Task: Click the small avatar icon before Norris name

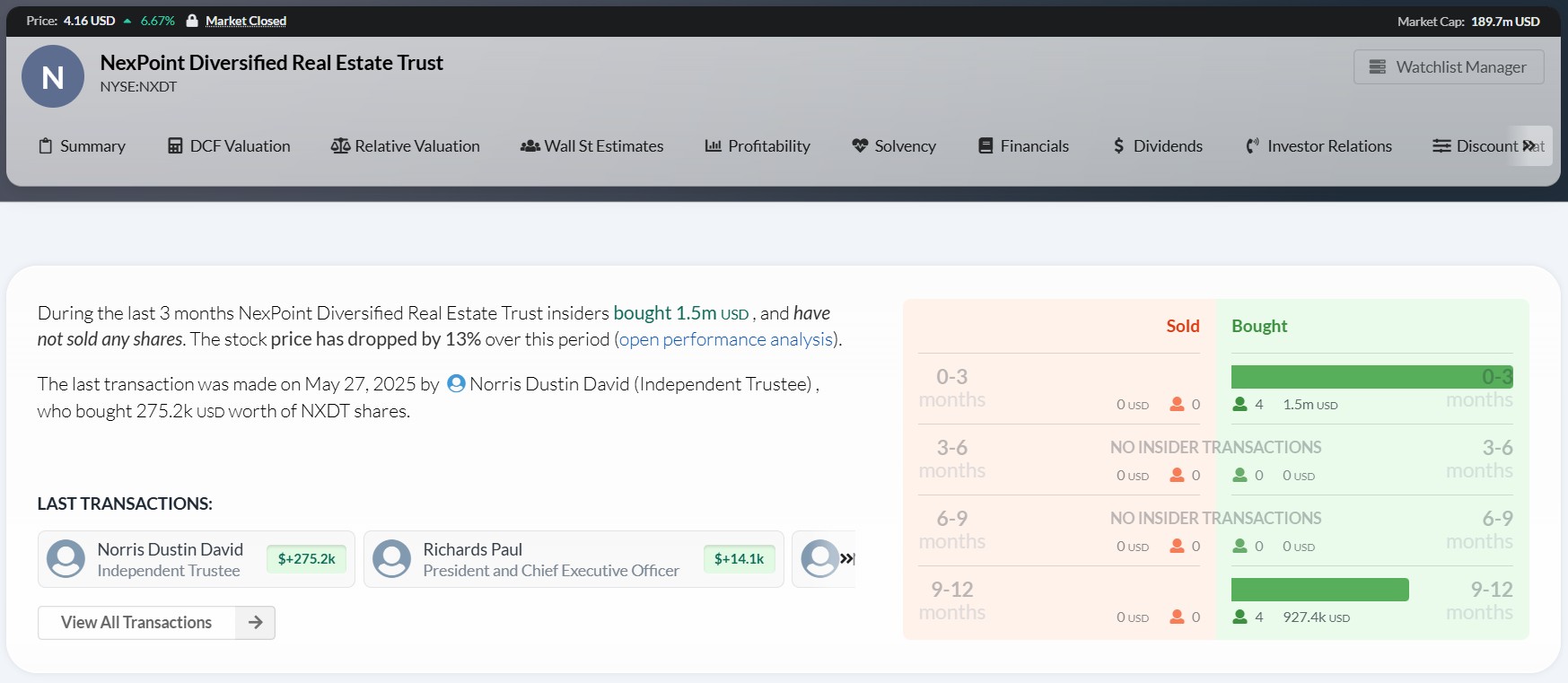Action: (x=456, y=383)
